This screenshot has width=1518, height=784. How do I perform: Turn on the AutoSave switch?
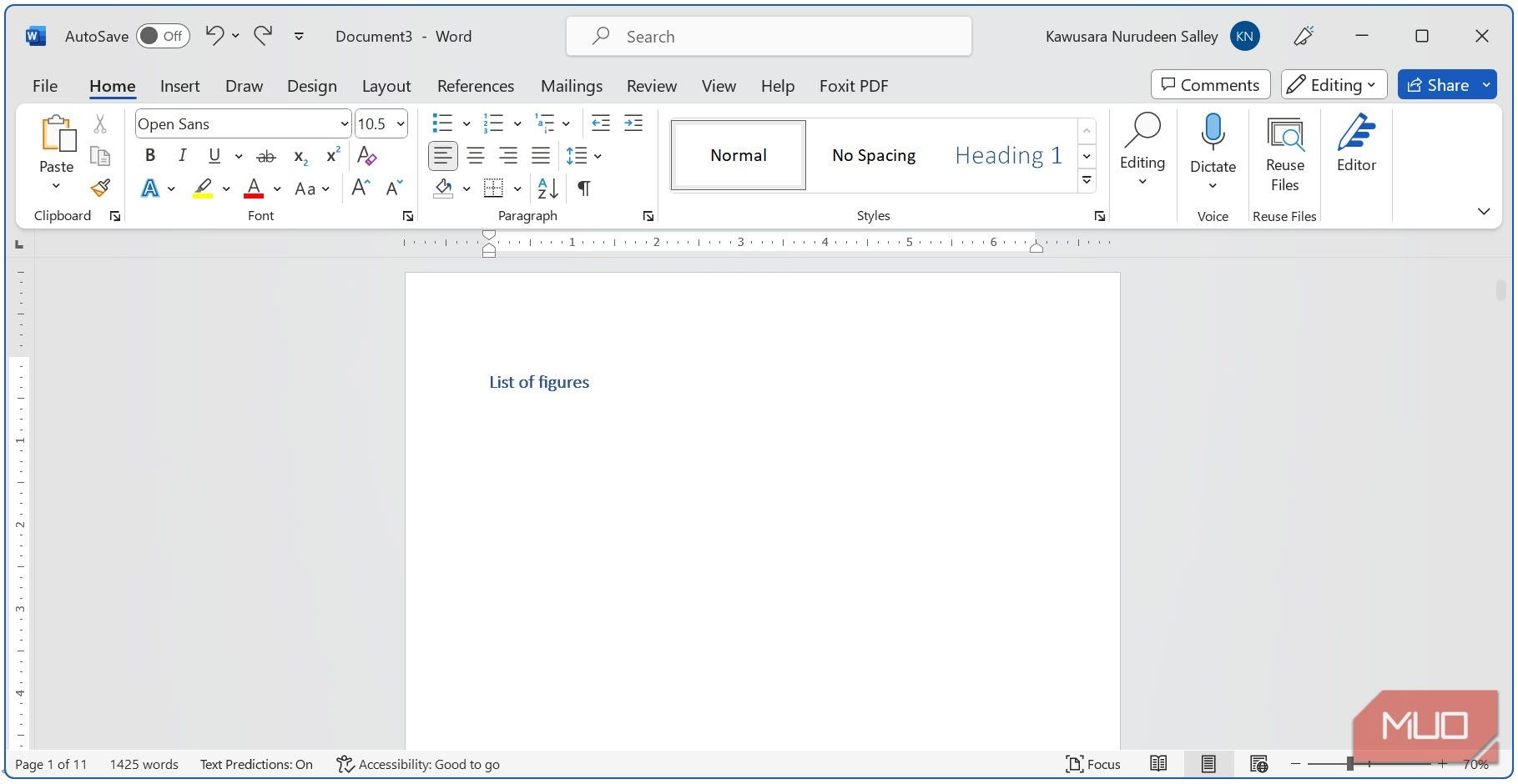click(163, 36)
